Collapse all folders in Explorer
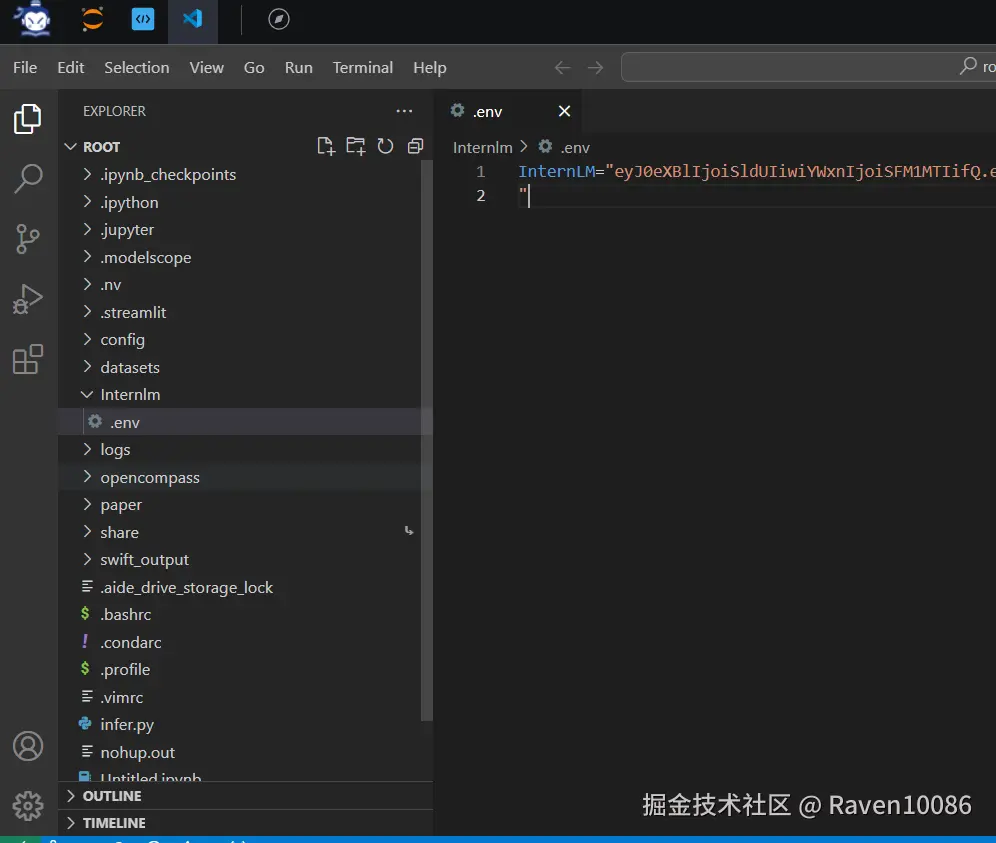 416,147
